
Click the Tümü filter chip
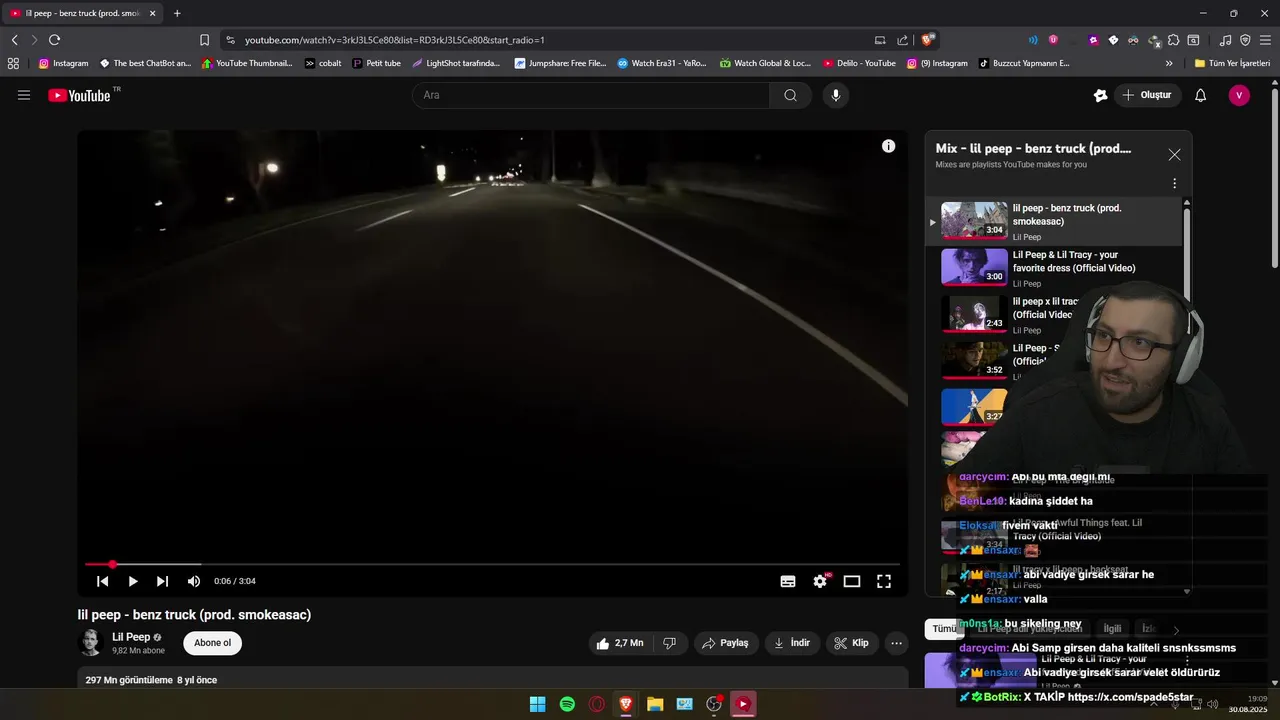tap(942, 629)
